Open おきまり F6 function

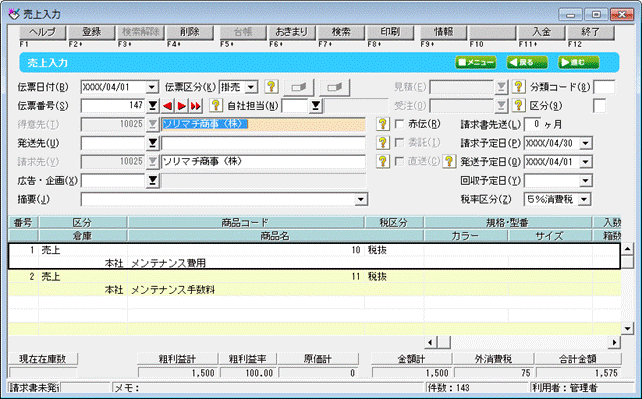tap(291, 32)
